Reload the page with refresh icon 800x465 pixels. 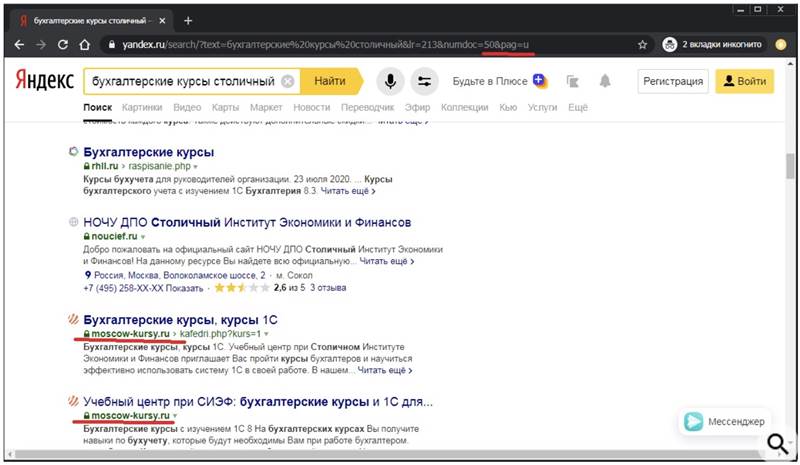coord(63,45)
